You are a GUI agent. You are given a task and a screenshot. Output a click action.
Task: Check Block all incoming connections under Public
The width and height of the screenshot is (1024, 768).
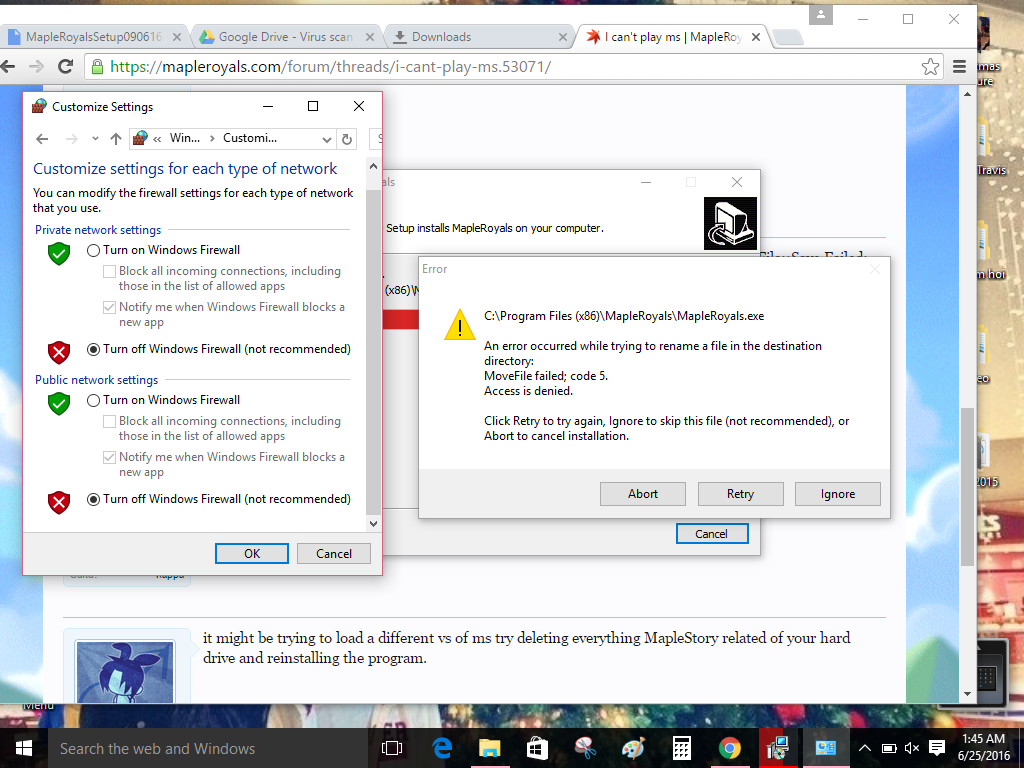tap(110, 422)
